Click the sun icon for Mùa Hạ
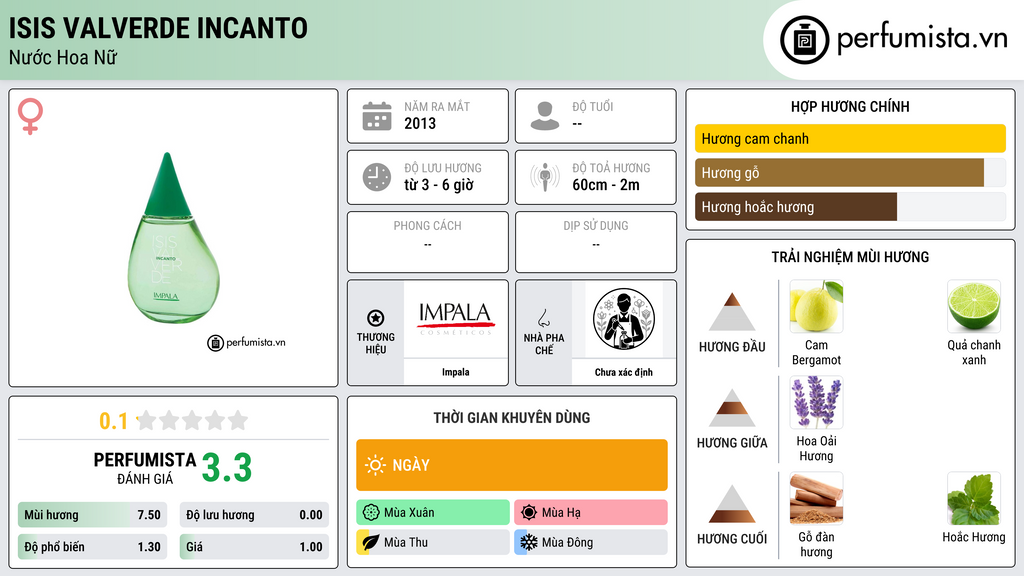 [529, 513]
